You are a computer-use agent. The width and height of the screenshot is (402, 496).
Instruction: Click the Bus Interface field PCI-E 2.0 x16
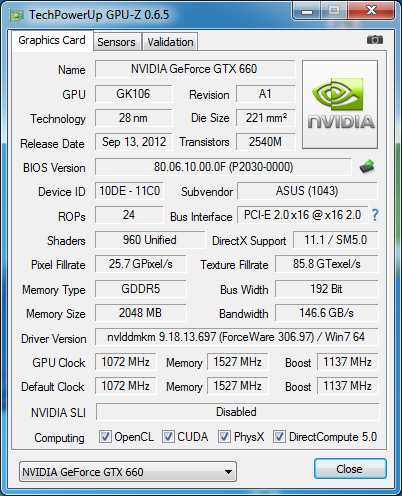(x=303, y=215)
